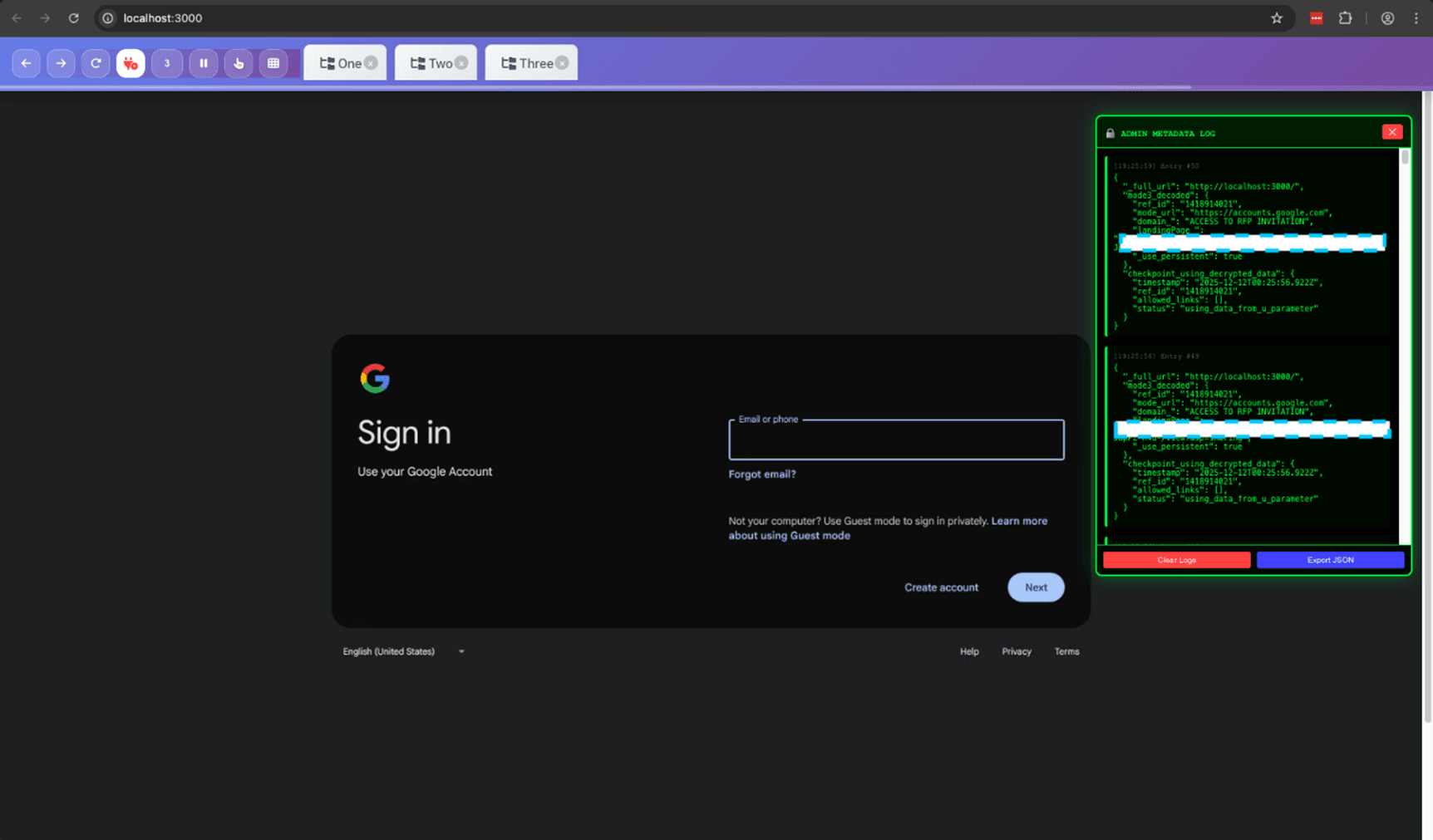
Task: Close the Two tab
Action: [x=461, y=63]
